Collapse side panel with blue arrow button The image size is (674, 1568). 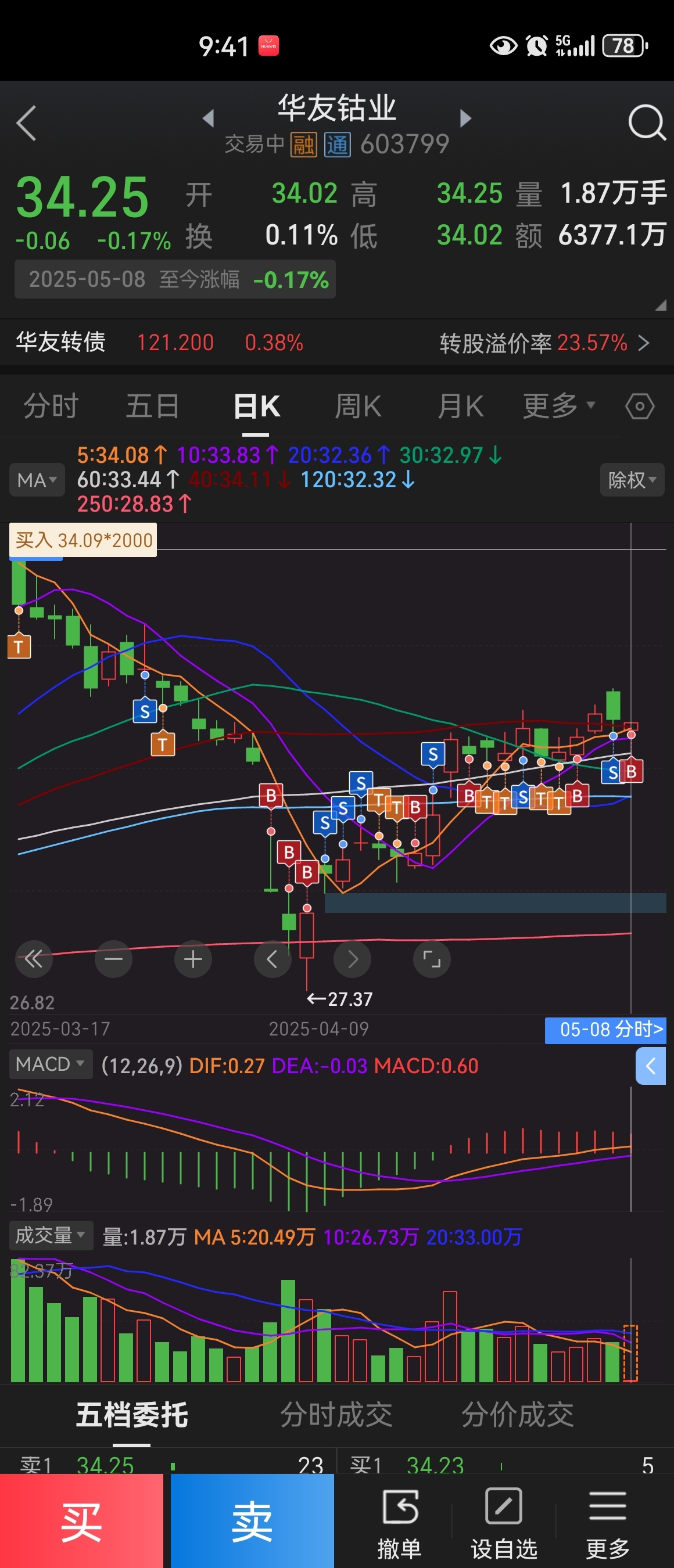[651, 1066]
